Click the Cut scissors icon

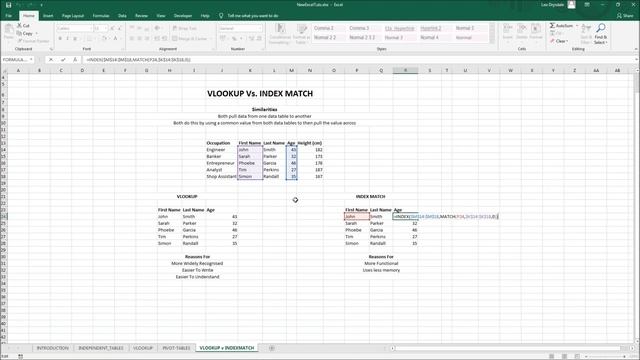pos(19,25)
